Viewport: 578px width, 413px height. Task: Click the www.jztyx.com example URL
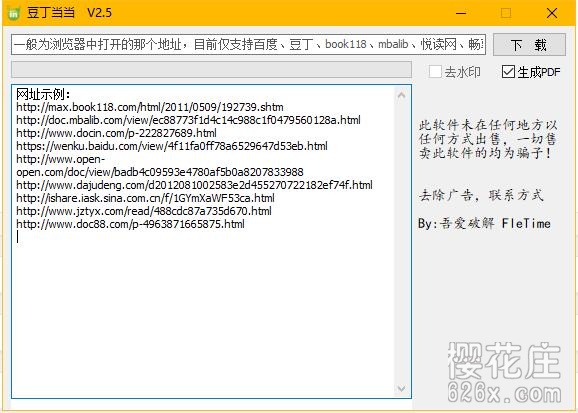[x=144, y=211]
